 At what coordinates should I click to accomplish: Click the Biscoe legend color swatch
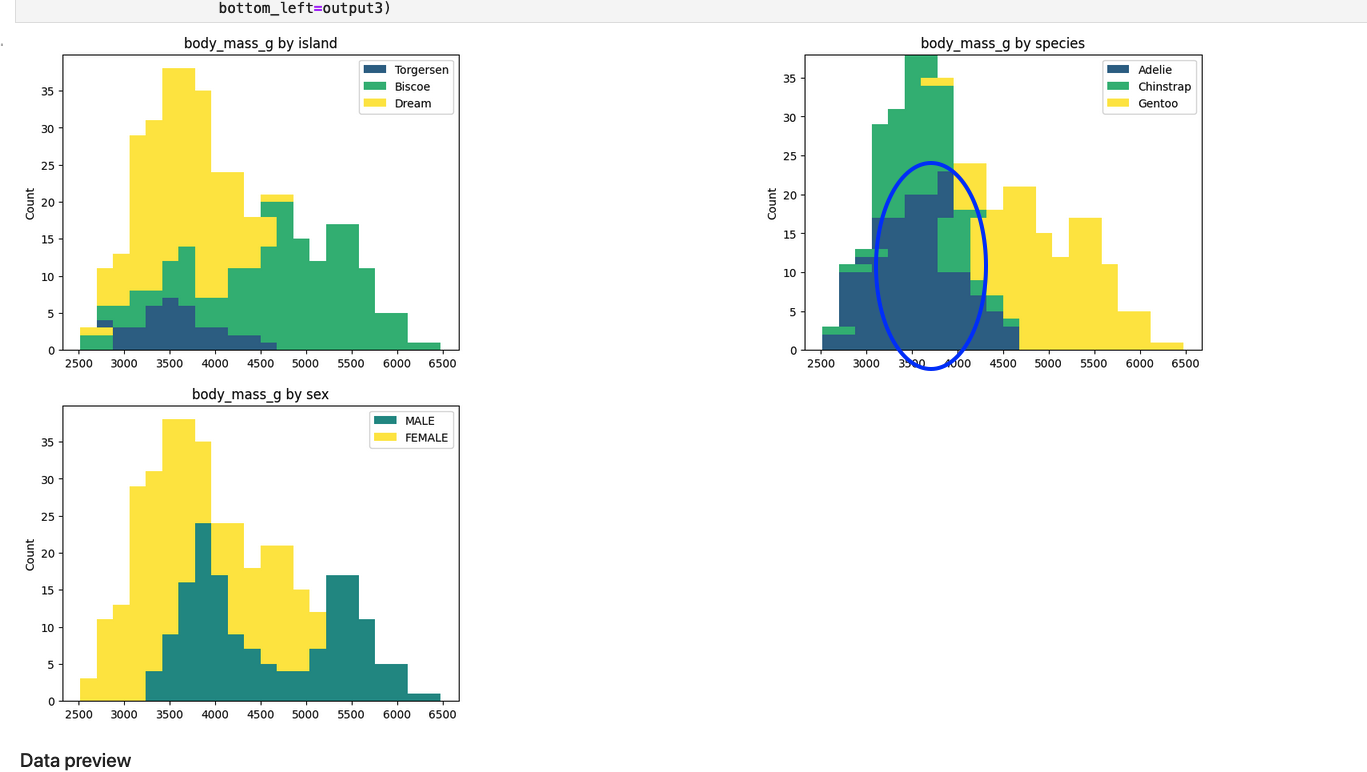tap(376, 86)
